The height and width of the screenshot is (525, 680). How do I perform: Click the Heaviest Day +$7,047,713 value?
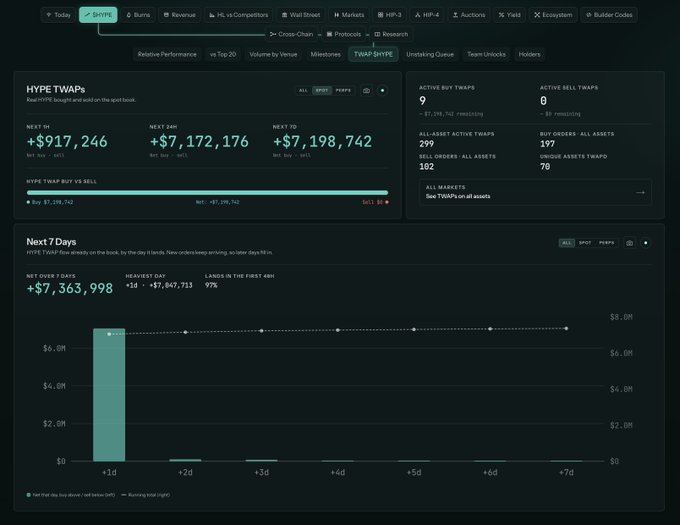click(x=170, y=285)
